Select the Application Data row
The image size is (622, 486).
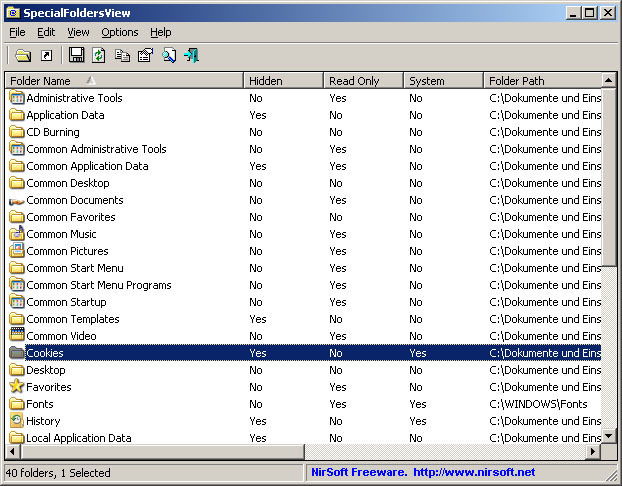pos(305,115)
